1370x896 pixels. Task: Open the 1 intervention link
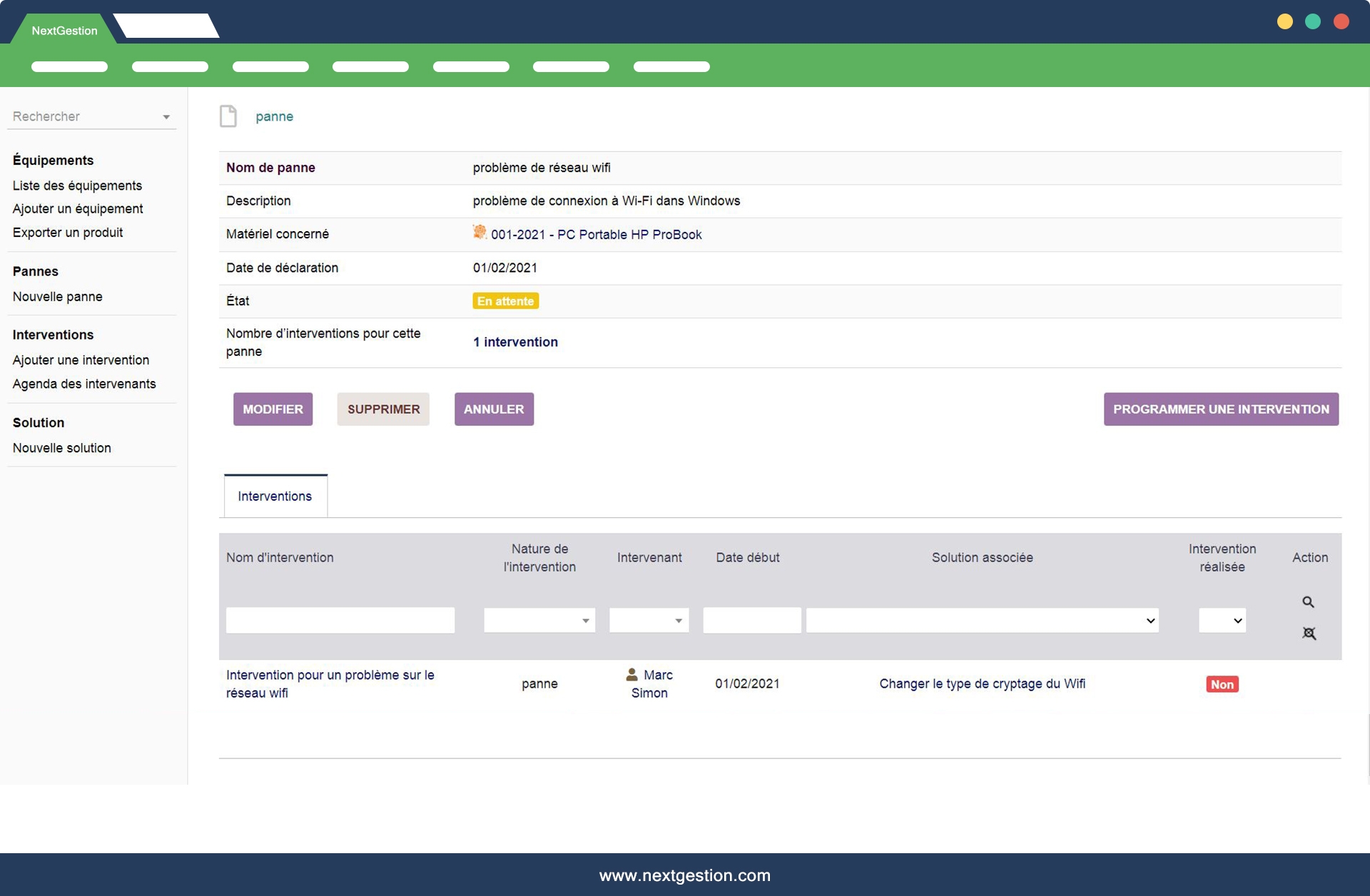click(x=515, y=342)
